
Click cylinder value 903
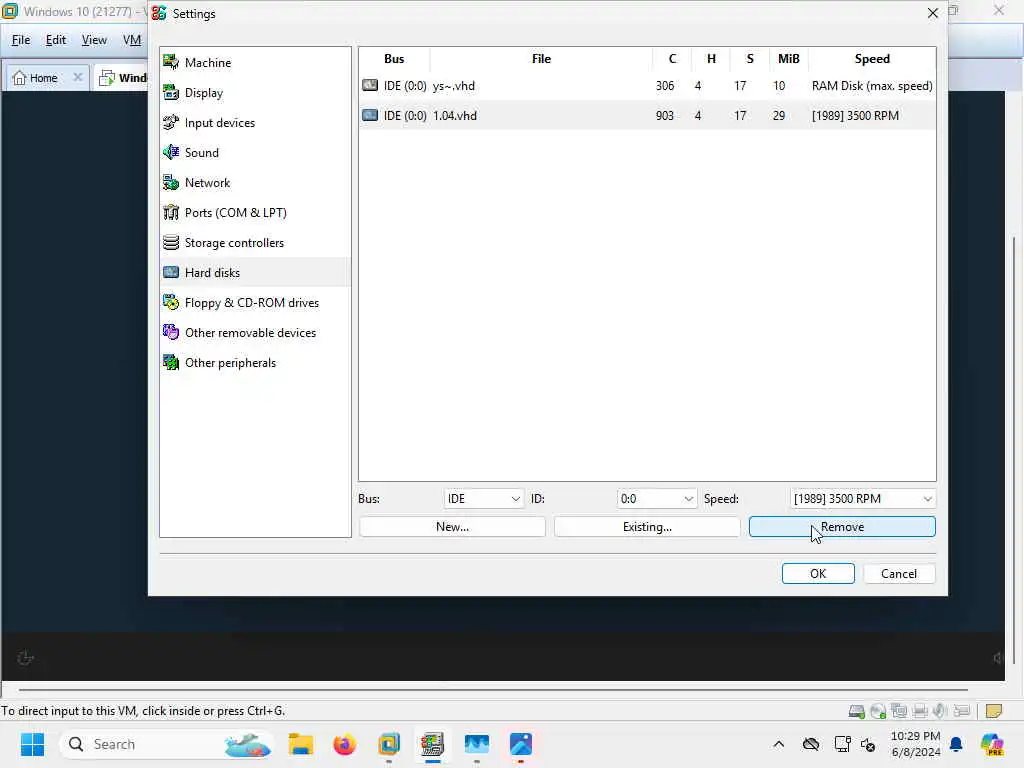(x=665, y=116)
